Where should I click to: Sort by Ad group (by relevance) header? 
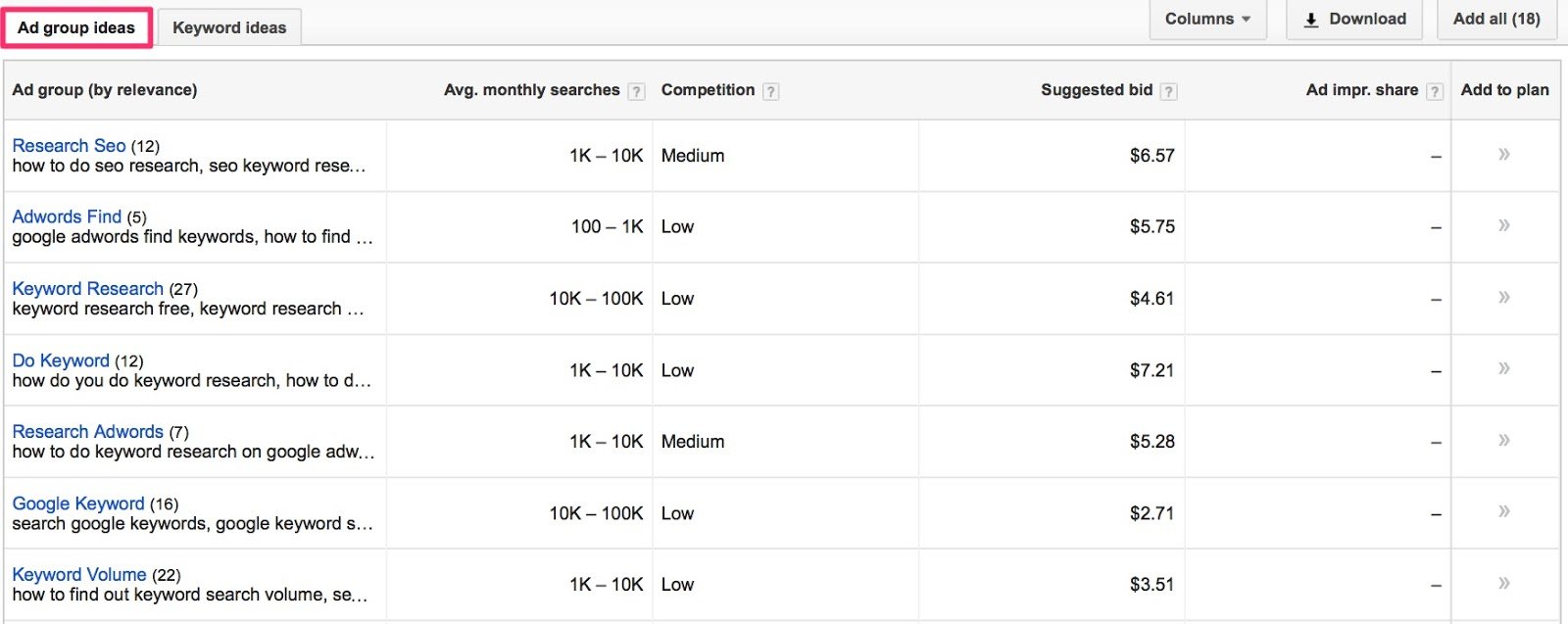pyautogui.click(x=105, y=90)
